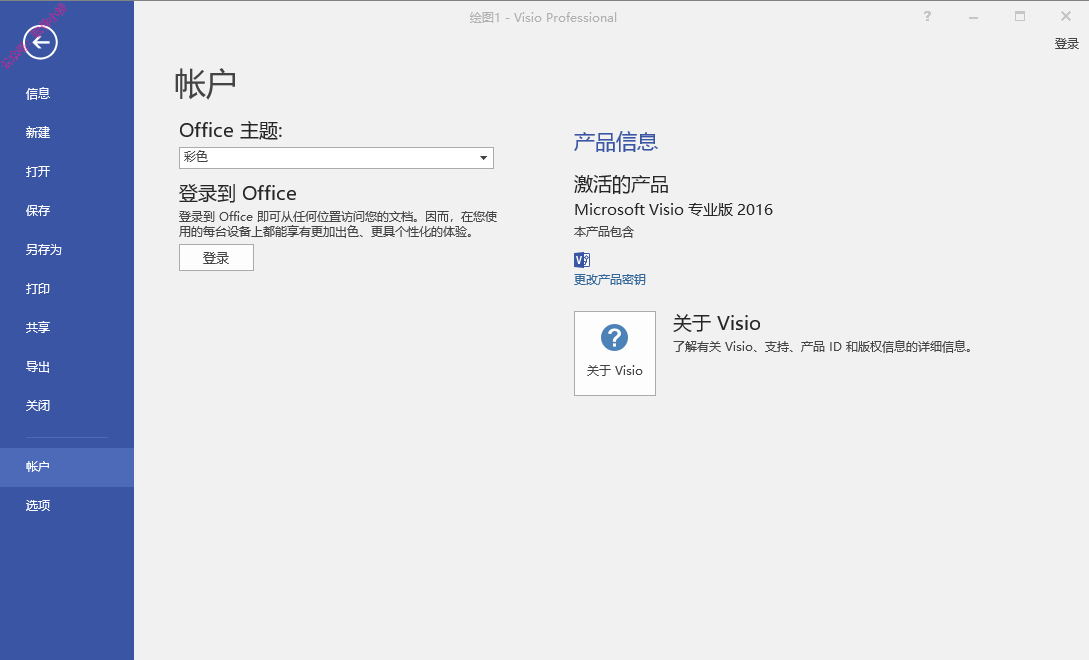Image resolution: width=1089 pixels, height=660 pixels.
Task: Click the Visio product icon under 本产品包含
Action: 582,260
